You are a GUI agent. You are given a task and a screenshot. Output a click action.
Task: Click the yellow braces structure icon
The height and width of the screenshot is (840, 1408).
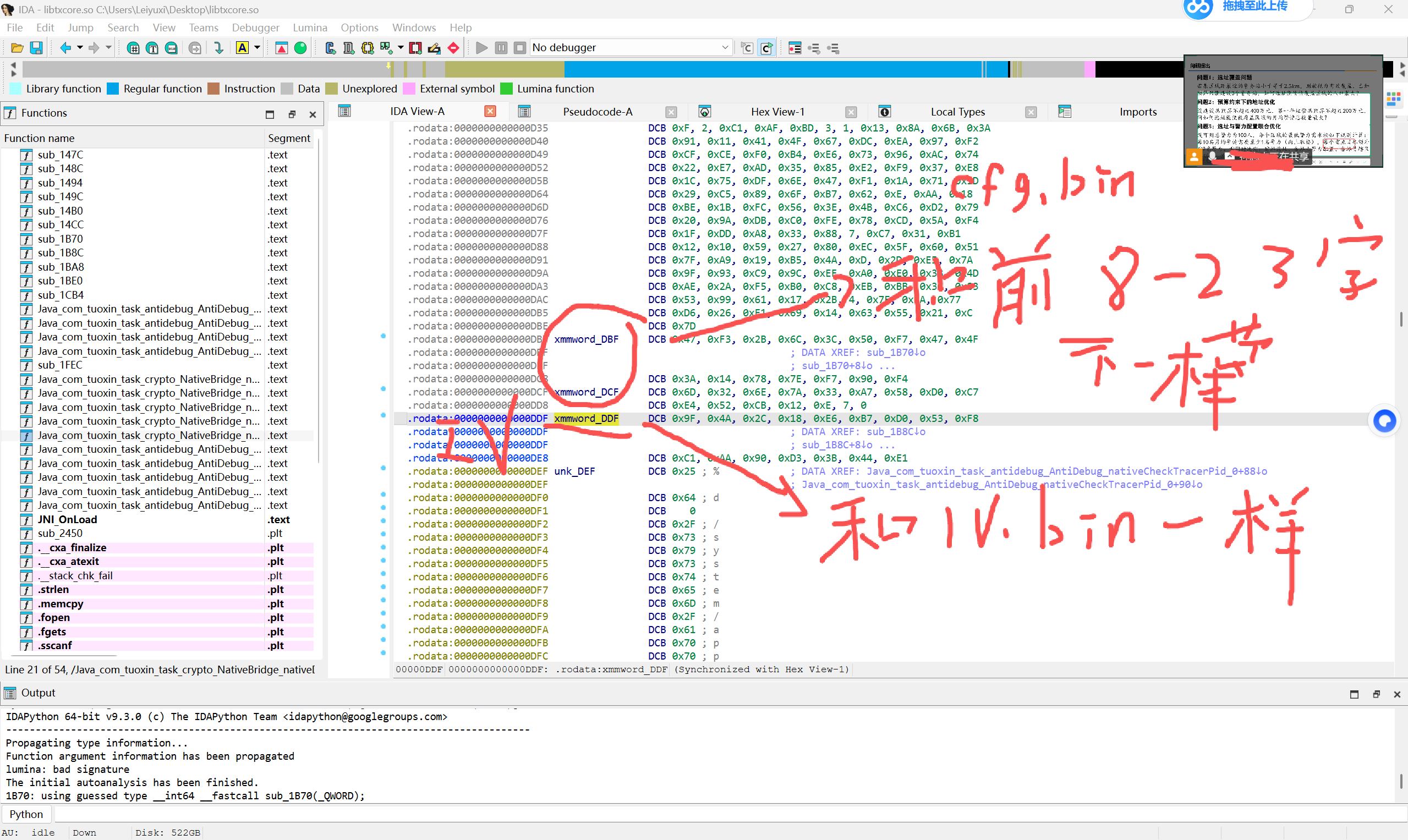(x=368, y=48)
